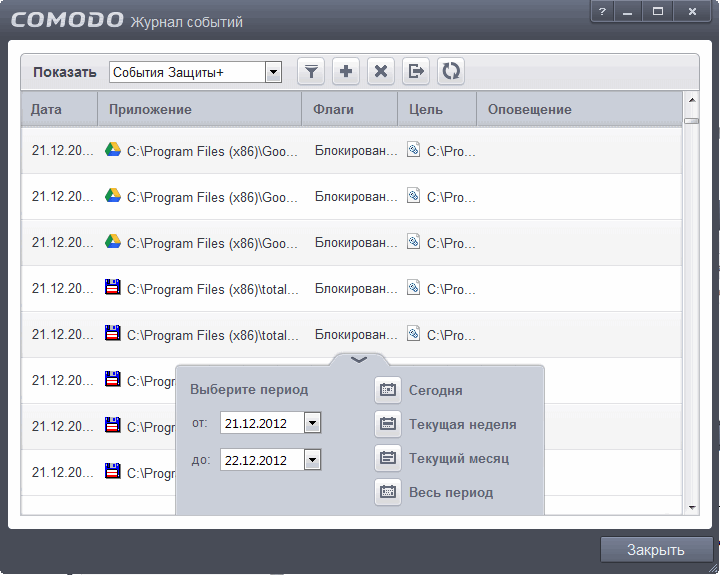Select first row application path 'C:\Program Files (x86)\Goo...'
720x575 pixels.
212,151
